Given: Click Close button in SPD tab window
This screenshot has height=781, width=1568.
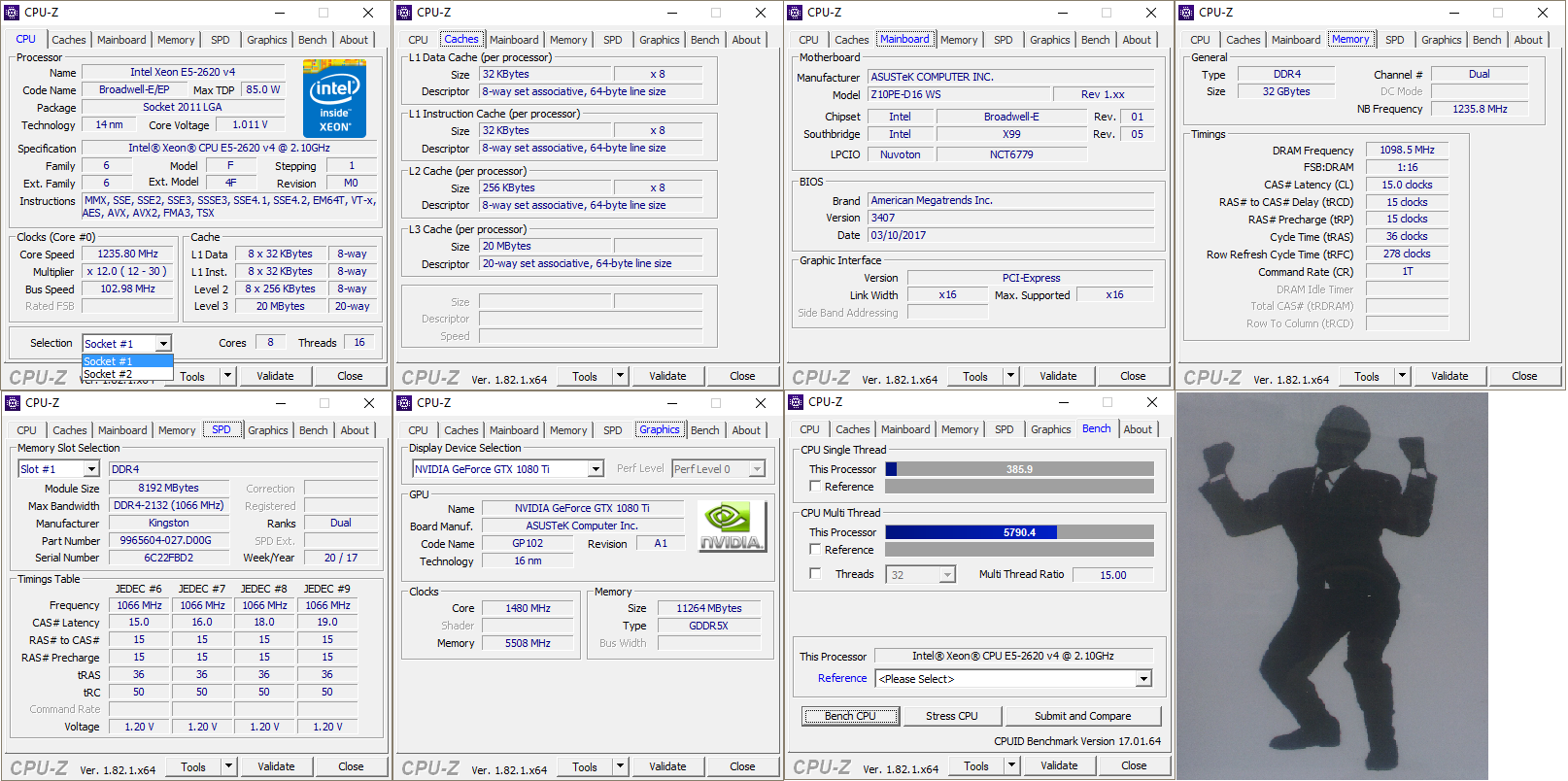Looking at the screenshot, I should pyautogui.click(x=352, y=766).
